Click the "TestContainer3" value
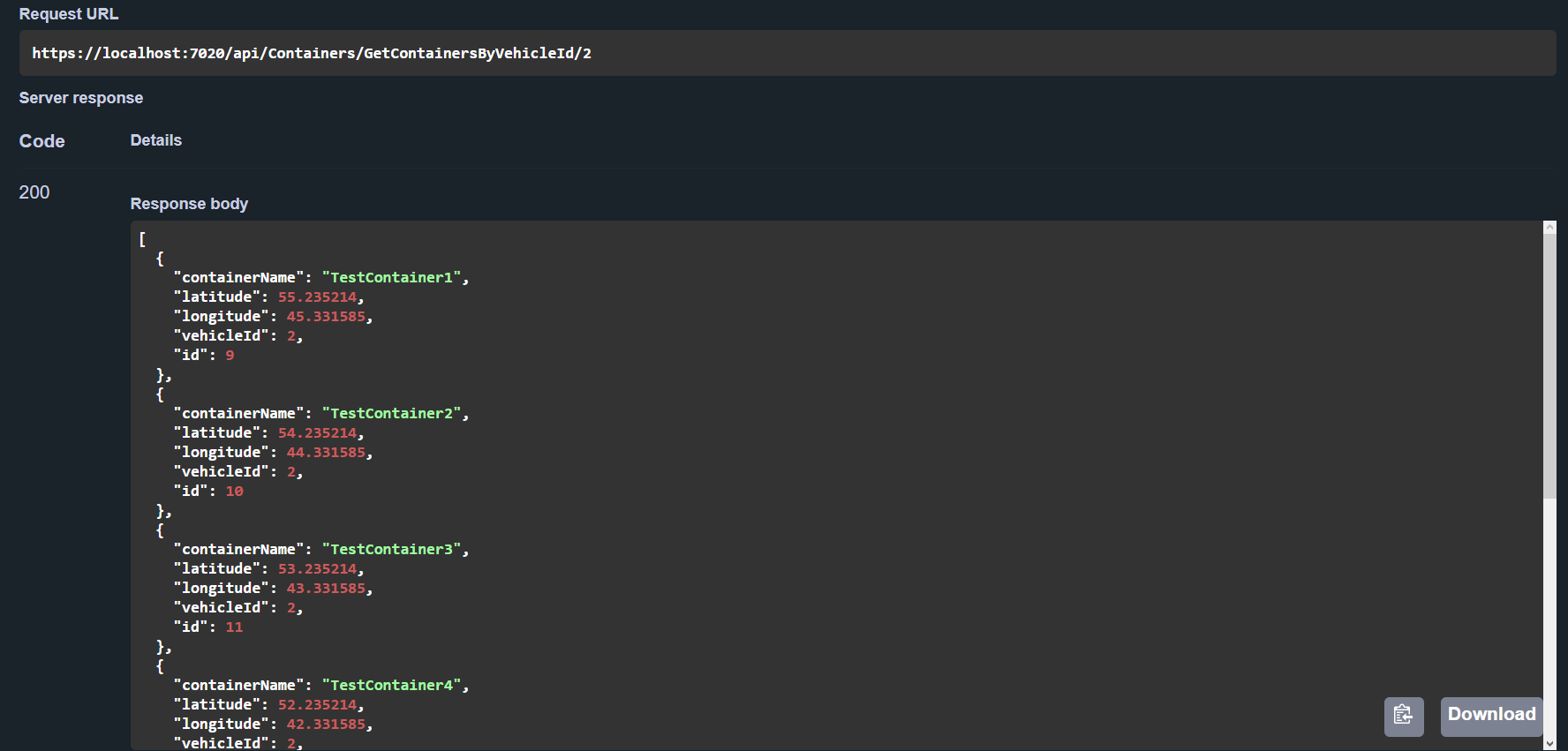 [x=391, y=549]
